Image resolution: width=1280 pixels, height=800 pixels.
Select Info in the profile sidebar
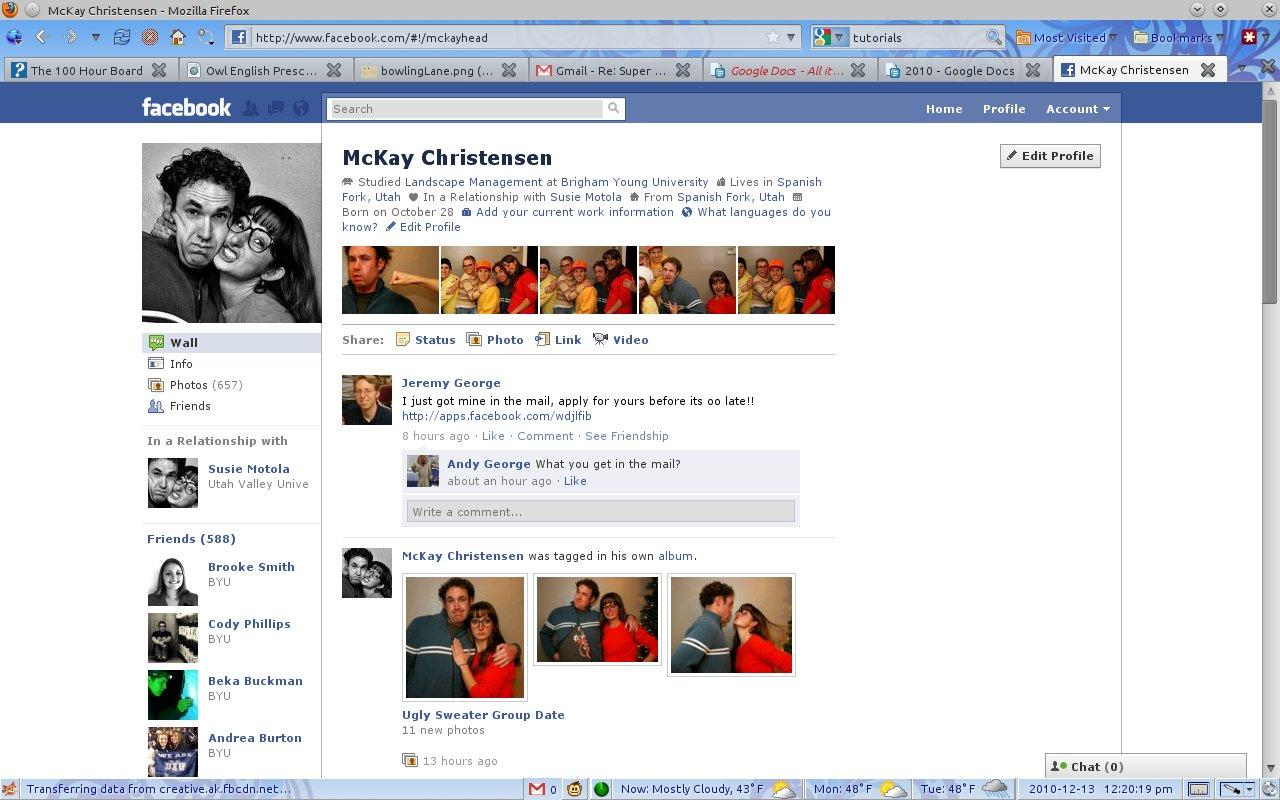coord(181,364)
